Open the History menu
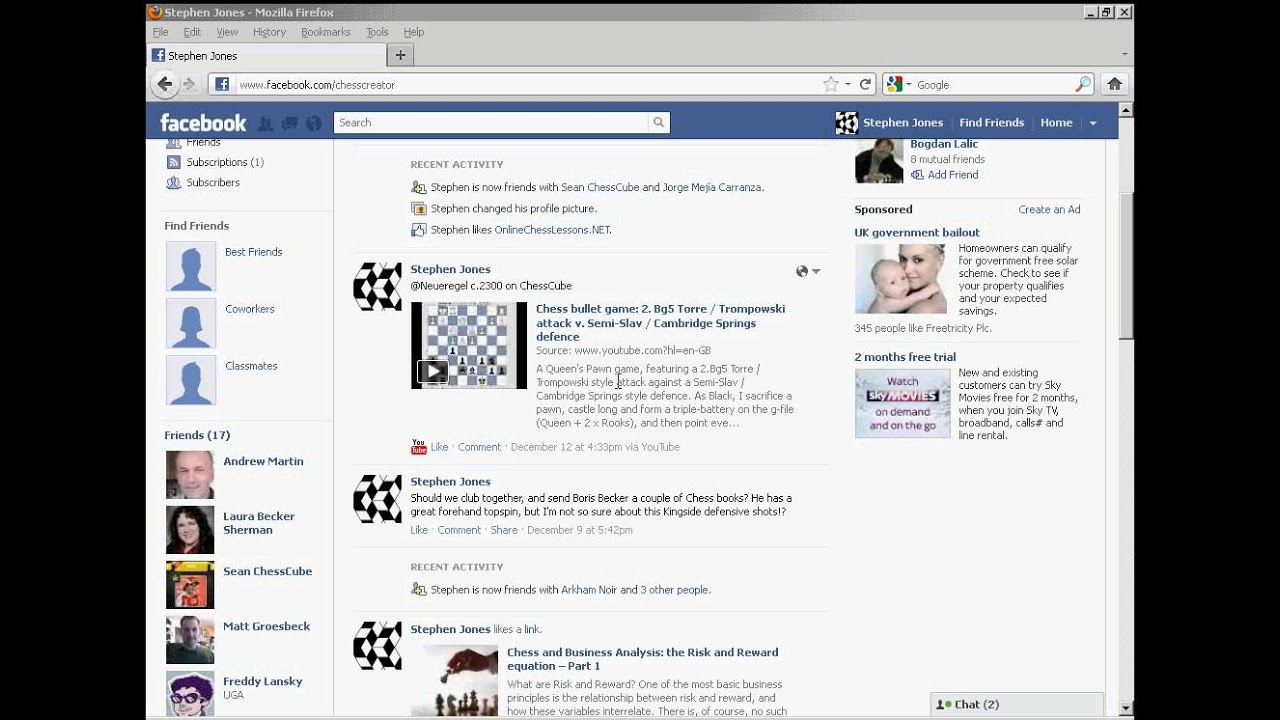 coord(269,32)
